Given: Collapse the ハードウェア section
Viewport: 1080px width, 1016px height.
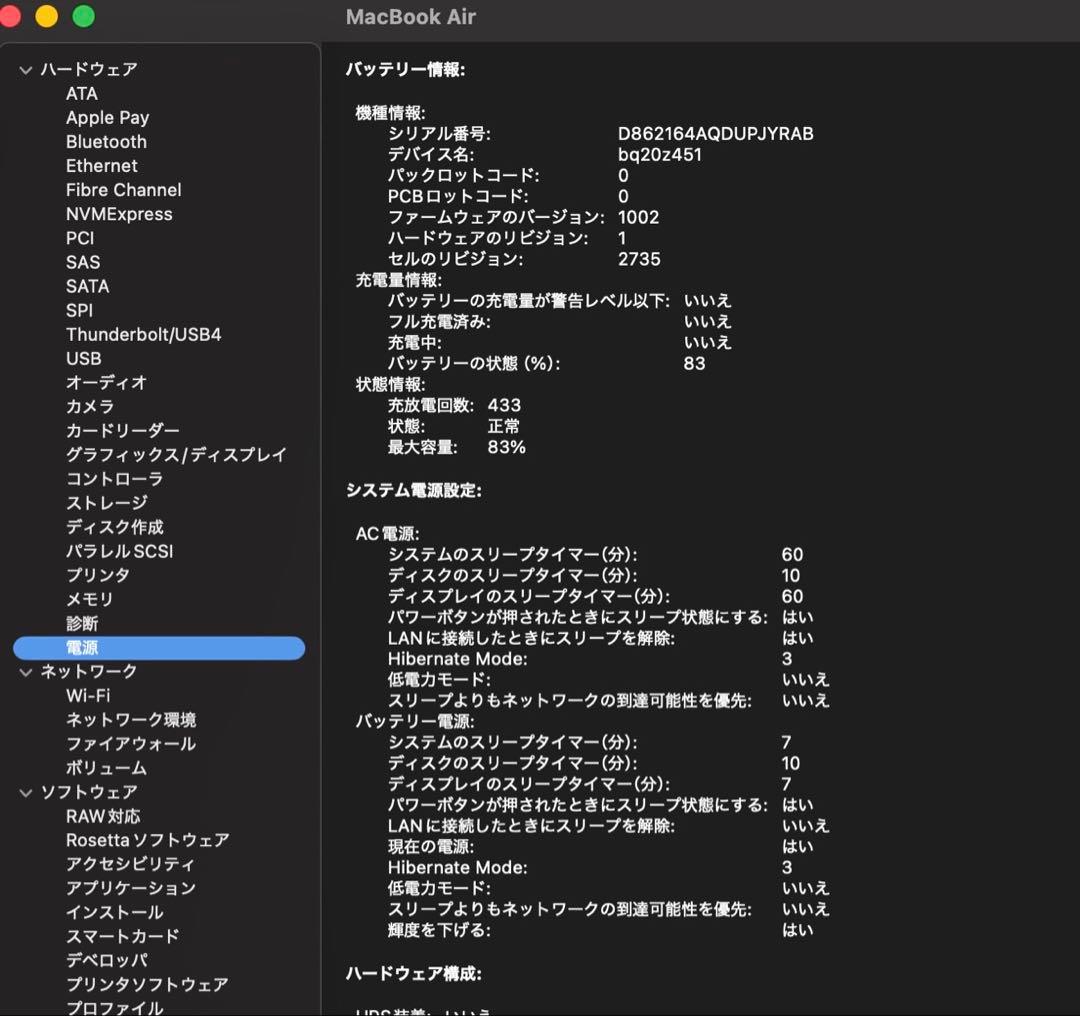Looking at the screenshot, I should (x=24, y=69).
